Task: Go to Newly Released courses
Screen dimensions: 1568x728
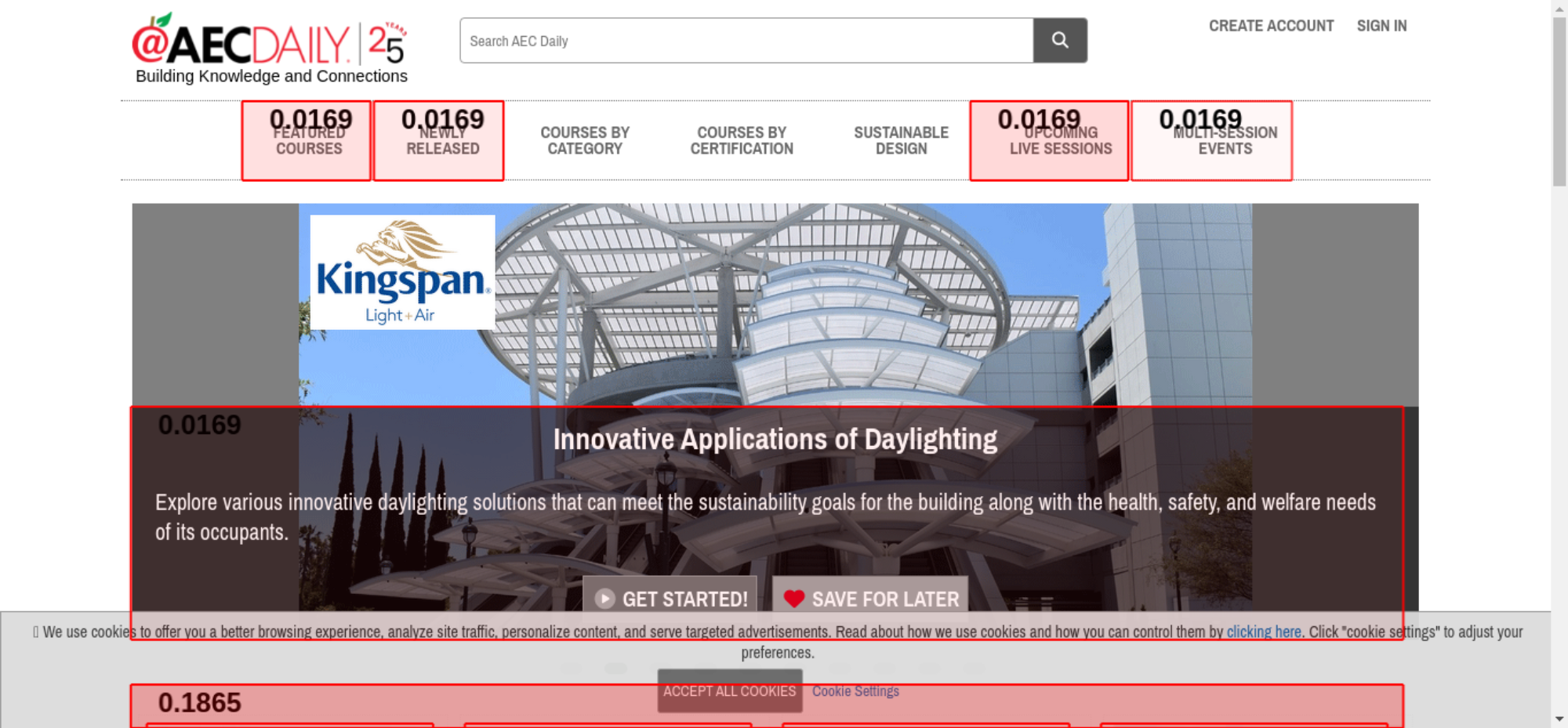Action: pos(442,141)
